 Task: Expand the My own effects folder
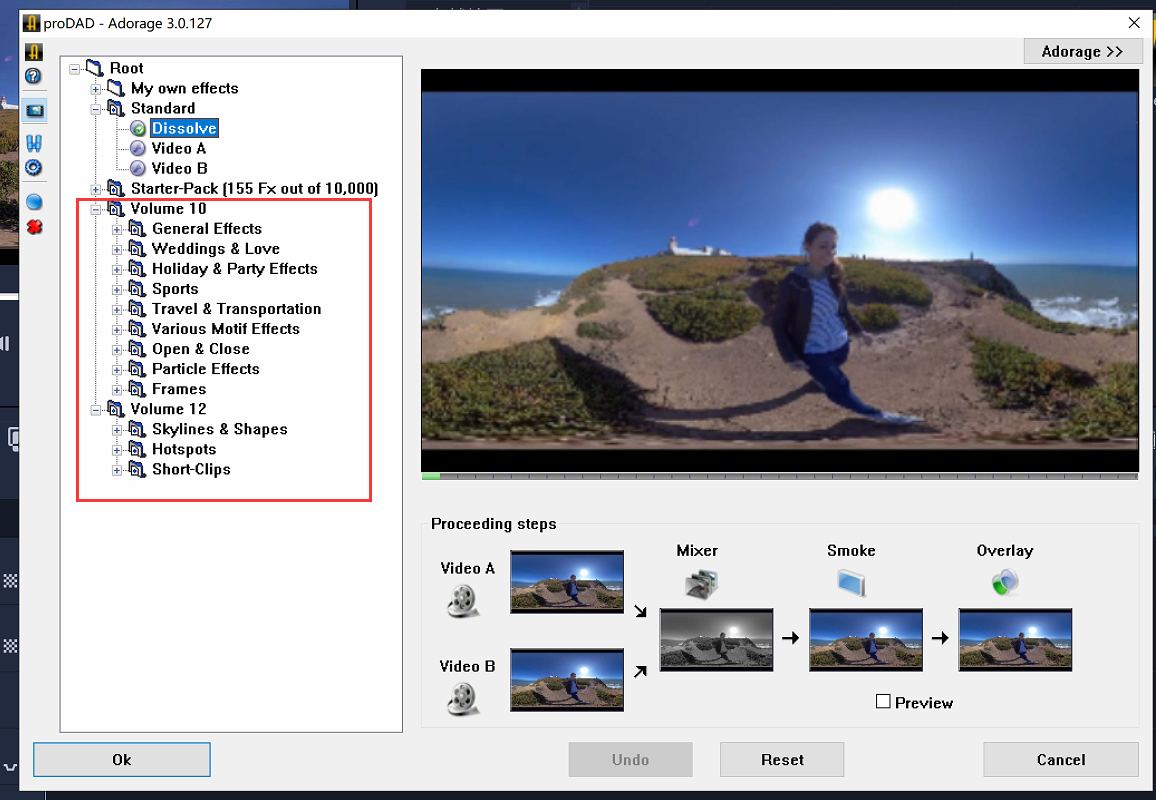(96, 89)
